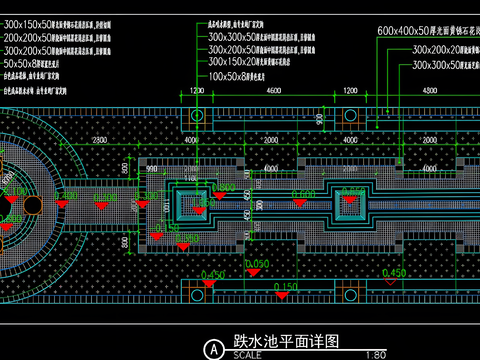
Task: Click the hollow red triangle below 0.450
Action: pos(390,282)
